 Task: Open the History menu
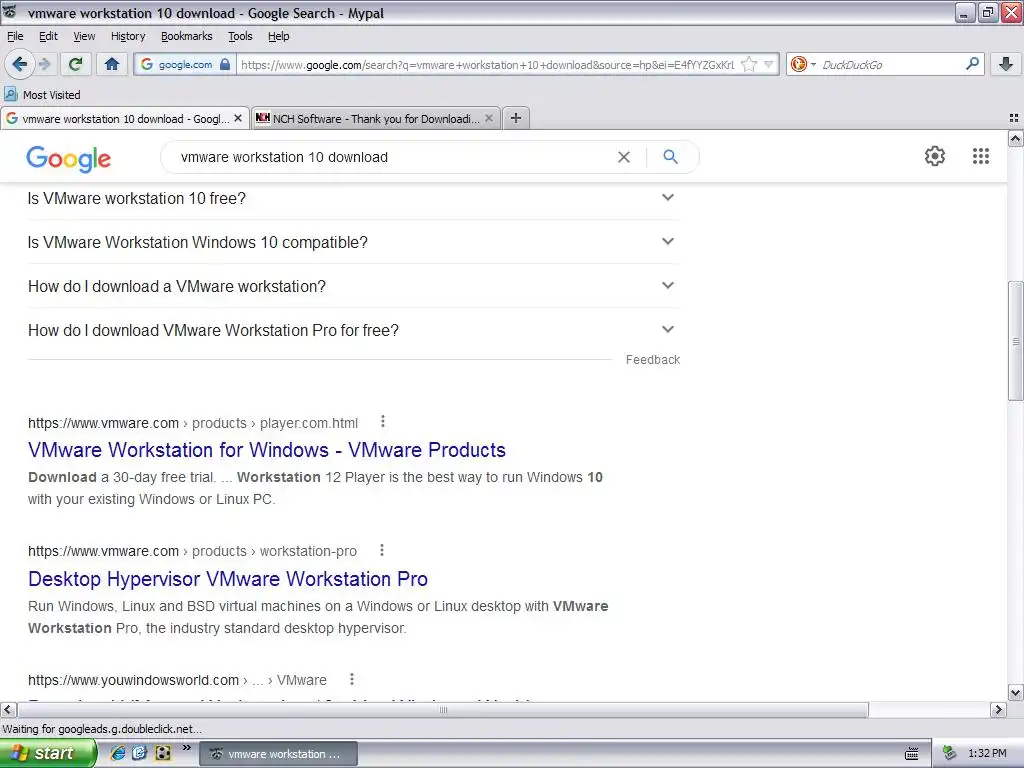[x=128, y=36]
